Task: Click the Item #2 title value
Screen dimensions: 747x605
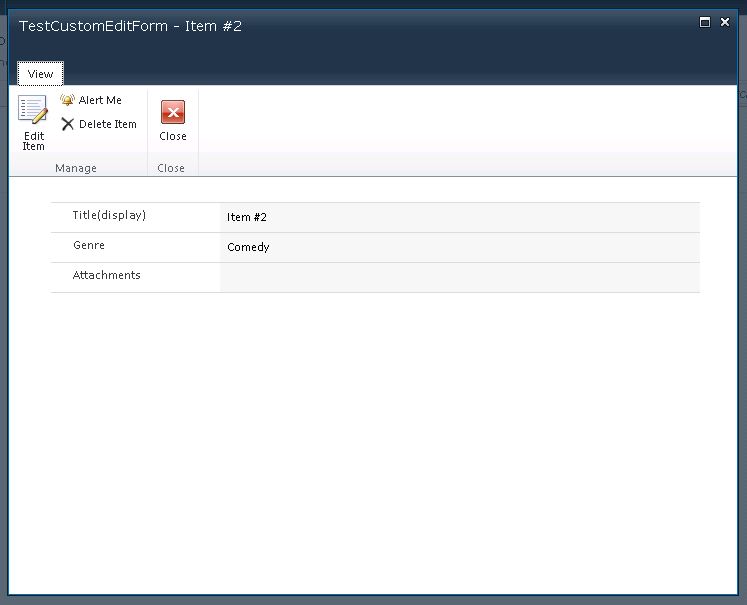Action: (247, 217)
